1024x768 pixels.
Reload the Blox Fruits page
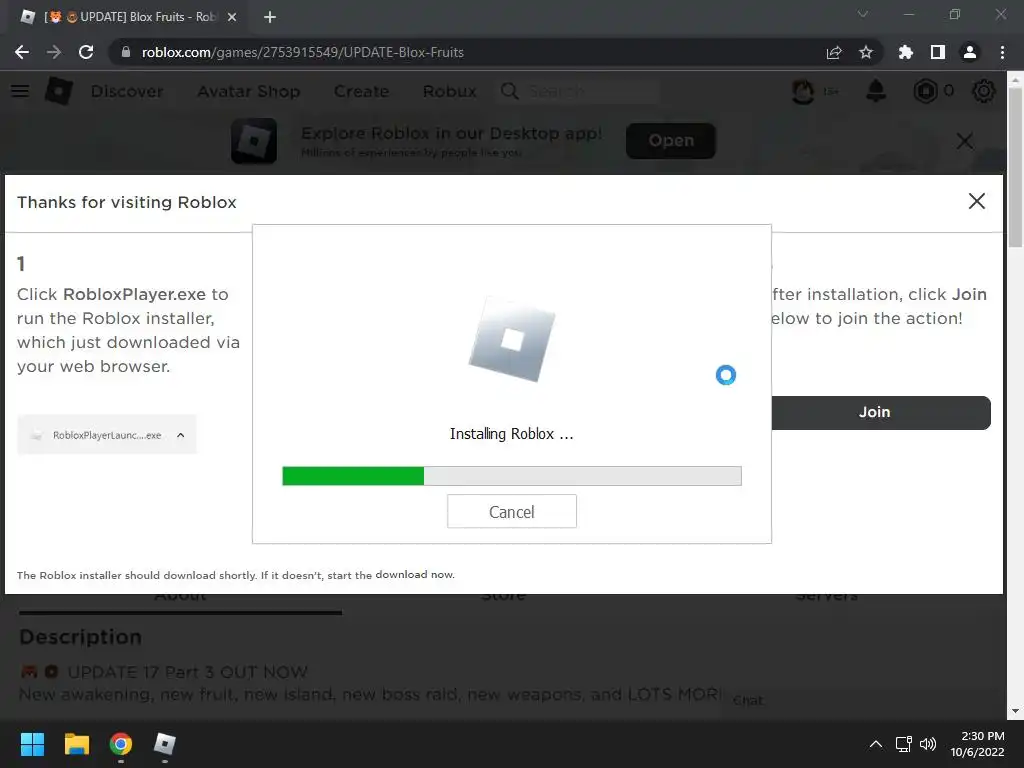point(86,52)
